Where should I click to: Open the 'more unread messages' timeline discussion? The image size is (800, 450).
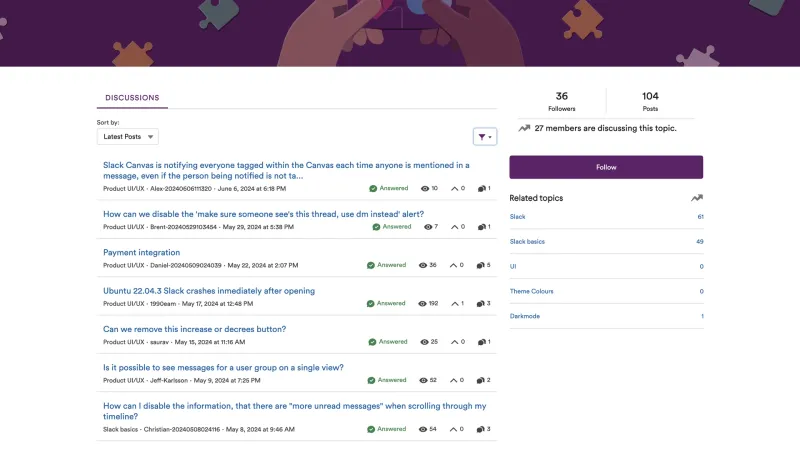point(294,411)
